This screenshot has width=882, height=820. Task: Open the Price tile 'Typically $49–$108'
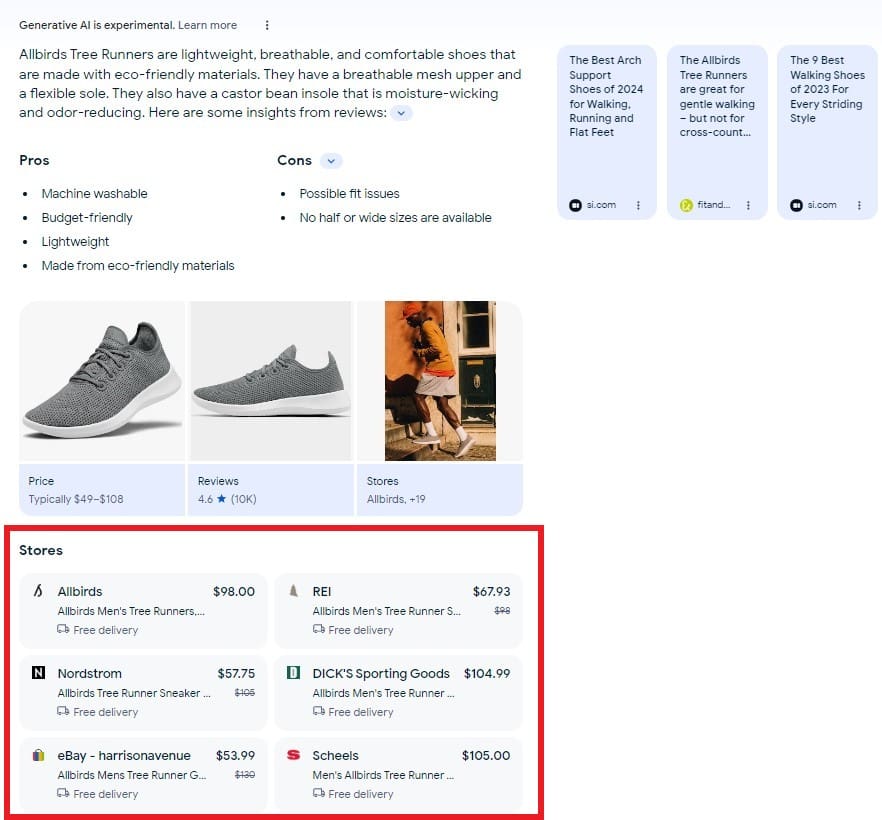tap(102, 490)
